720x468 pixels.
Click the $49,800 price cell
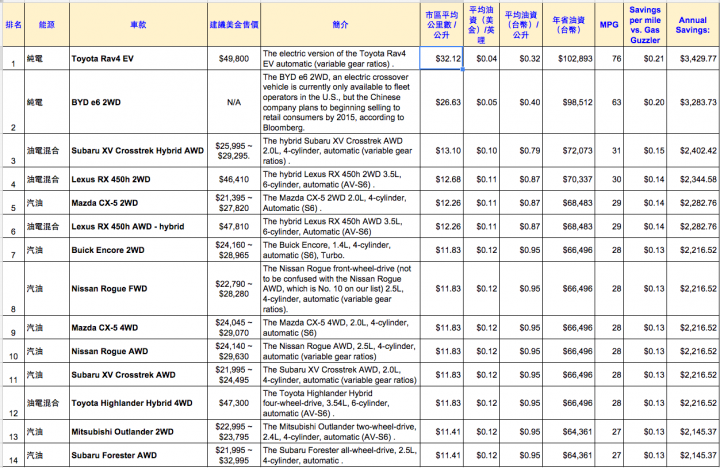[234, 58]
